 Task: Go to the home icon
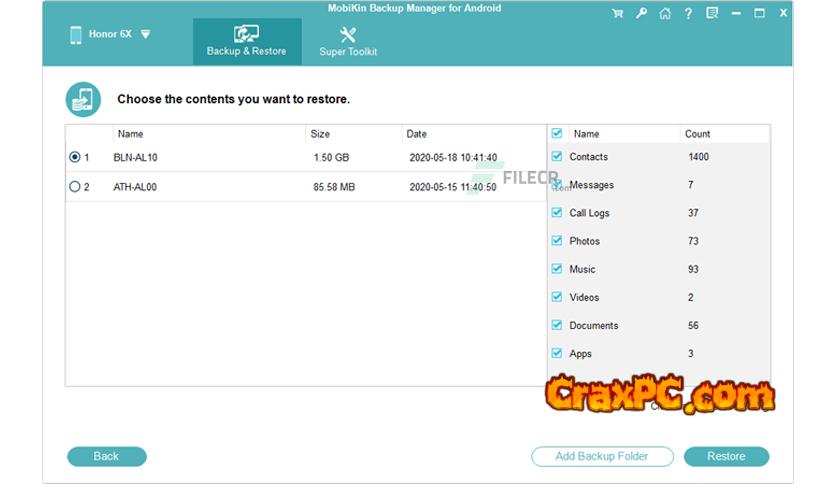point(665,13)
